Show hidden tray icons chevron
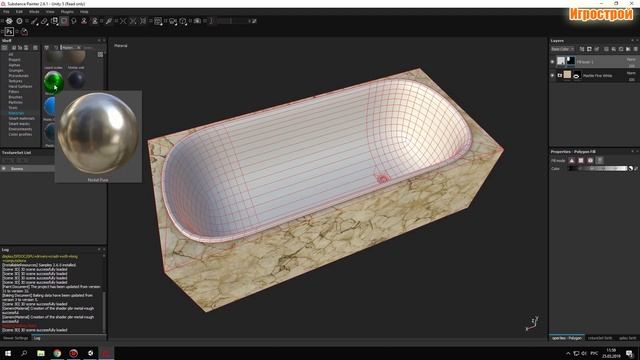 pos(568,353)
